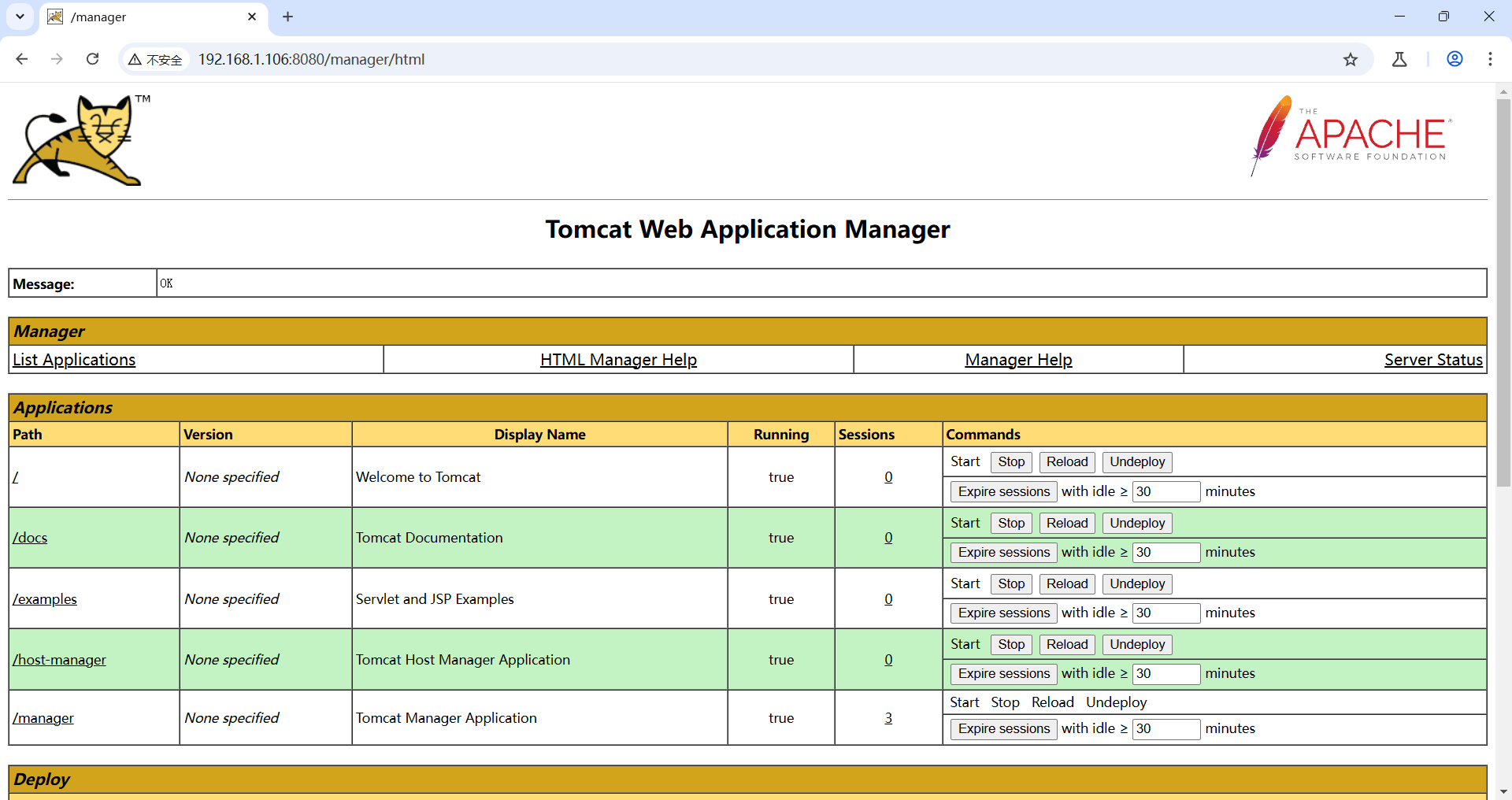Open the Chrome Labs flask icon
The height and width of the screenshot is (800, 1512).
pos(1399,59)
